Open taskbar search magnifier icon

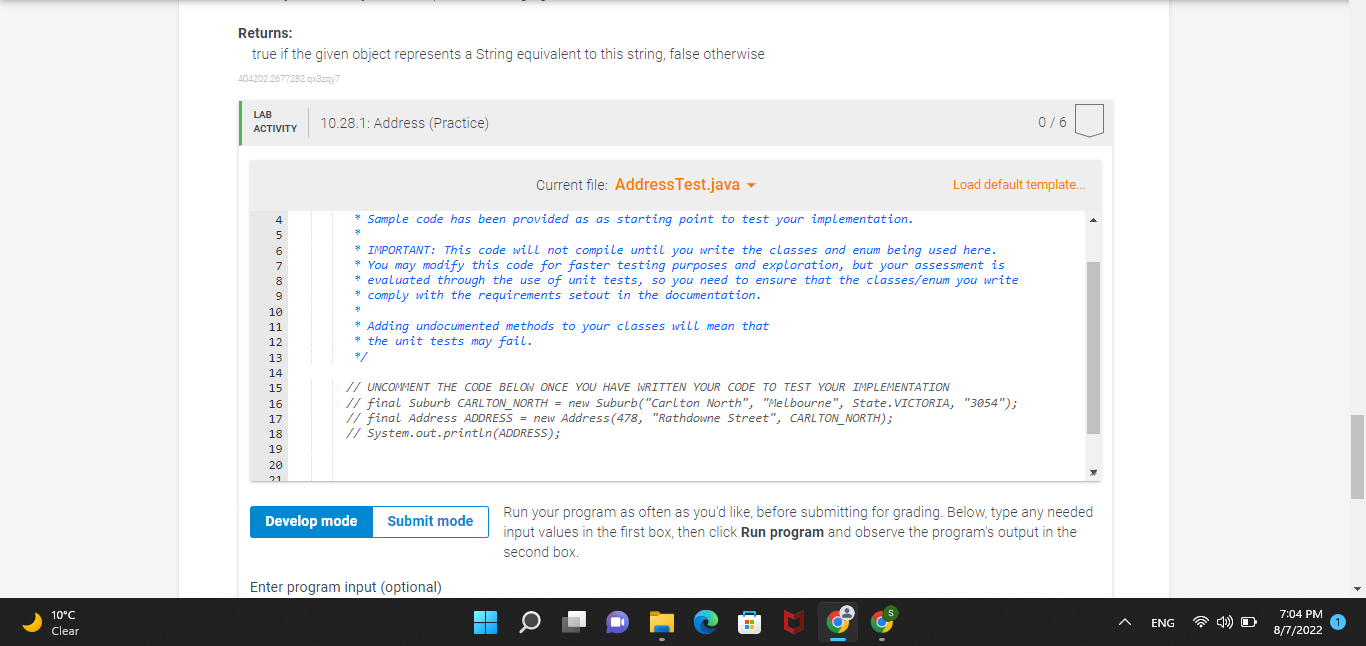[x=530, y=622]
